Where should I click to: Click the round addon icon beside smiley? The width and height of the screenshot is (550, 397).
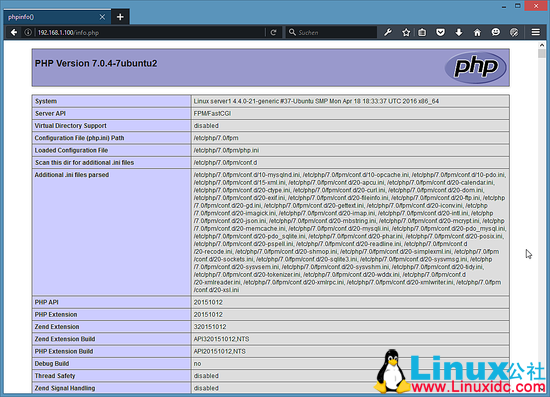tap(514, 33)
